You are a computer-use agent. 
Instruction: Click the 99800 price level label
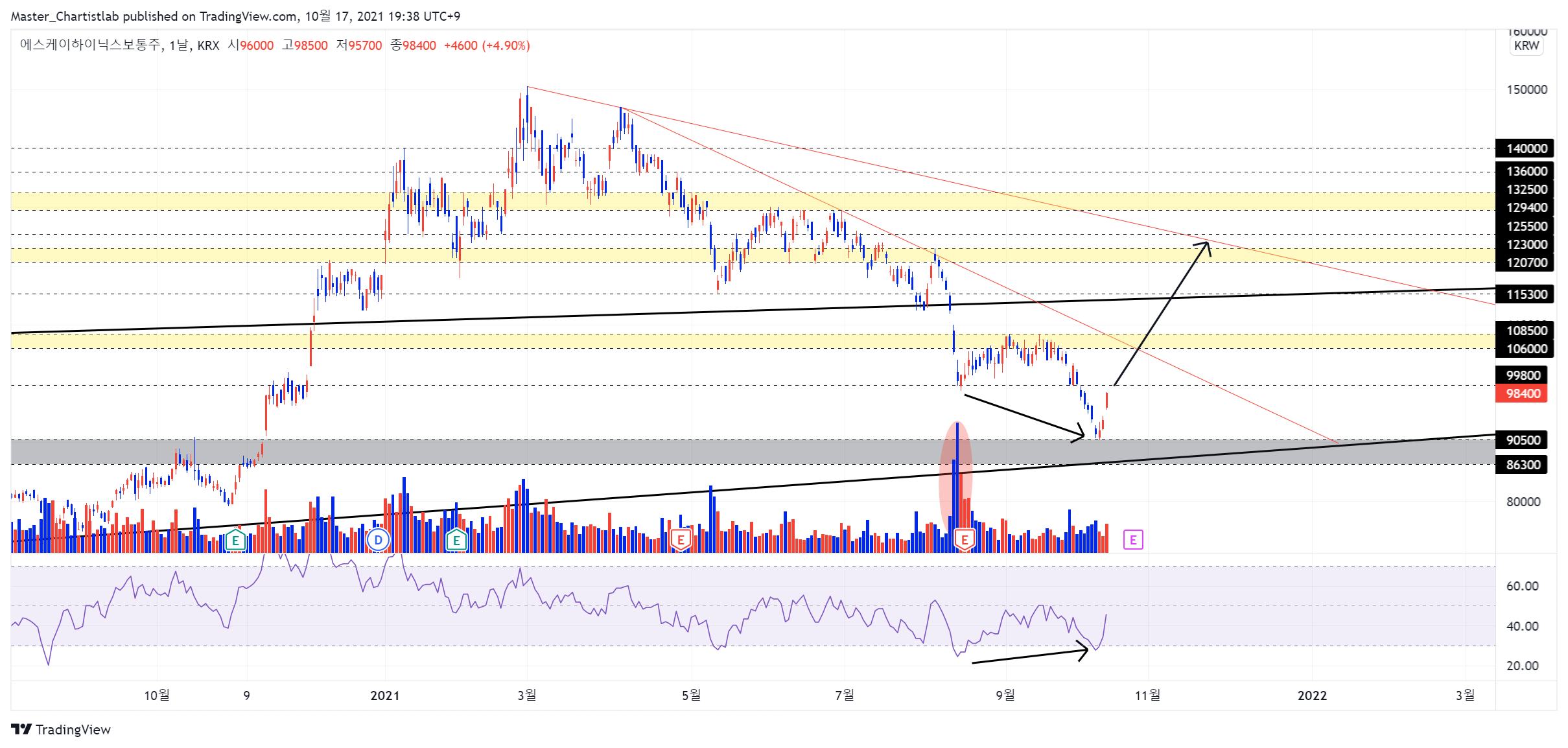(x=1521, y=375)
